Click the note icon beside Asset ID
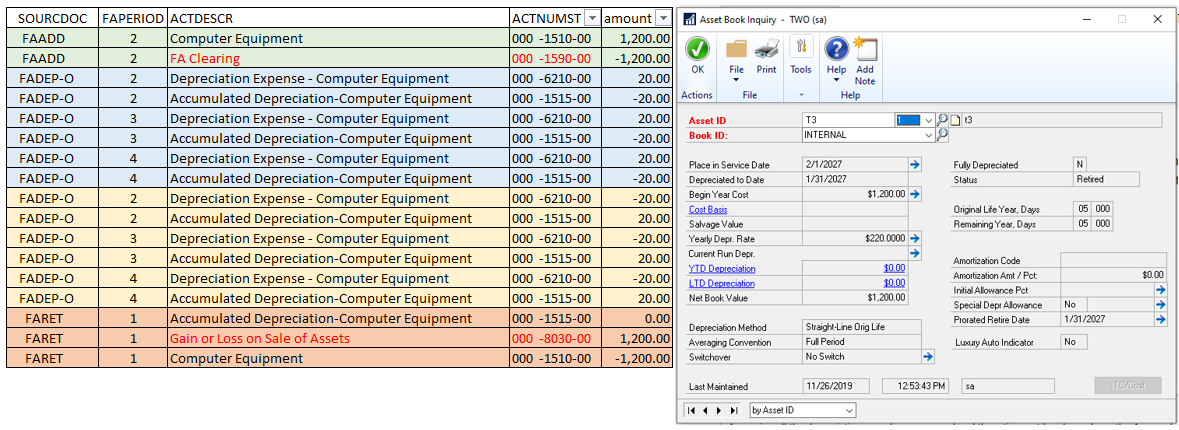 [x=955, y=120]
